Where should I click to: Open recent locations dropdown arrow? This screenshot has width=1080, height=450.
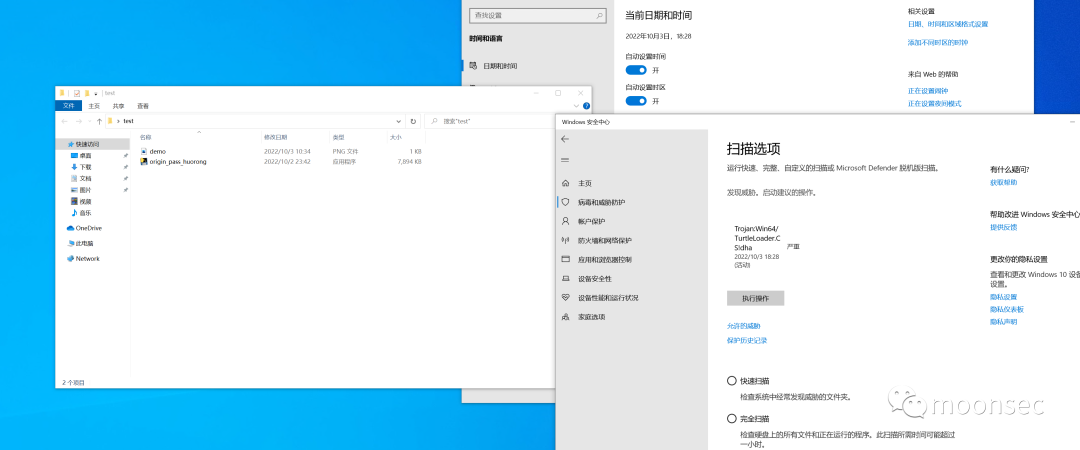point(89,121)
